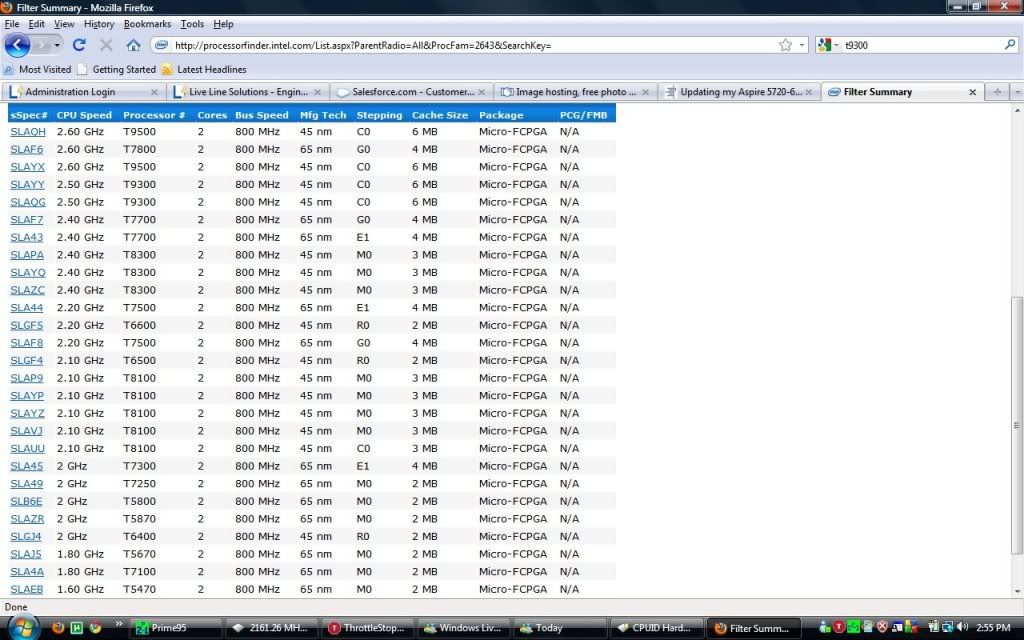Open the Tools menu
Image resolution: width=1024 pixels, height=640 pixels.
click(192, 24)
